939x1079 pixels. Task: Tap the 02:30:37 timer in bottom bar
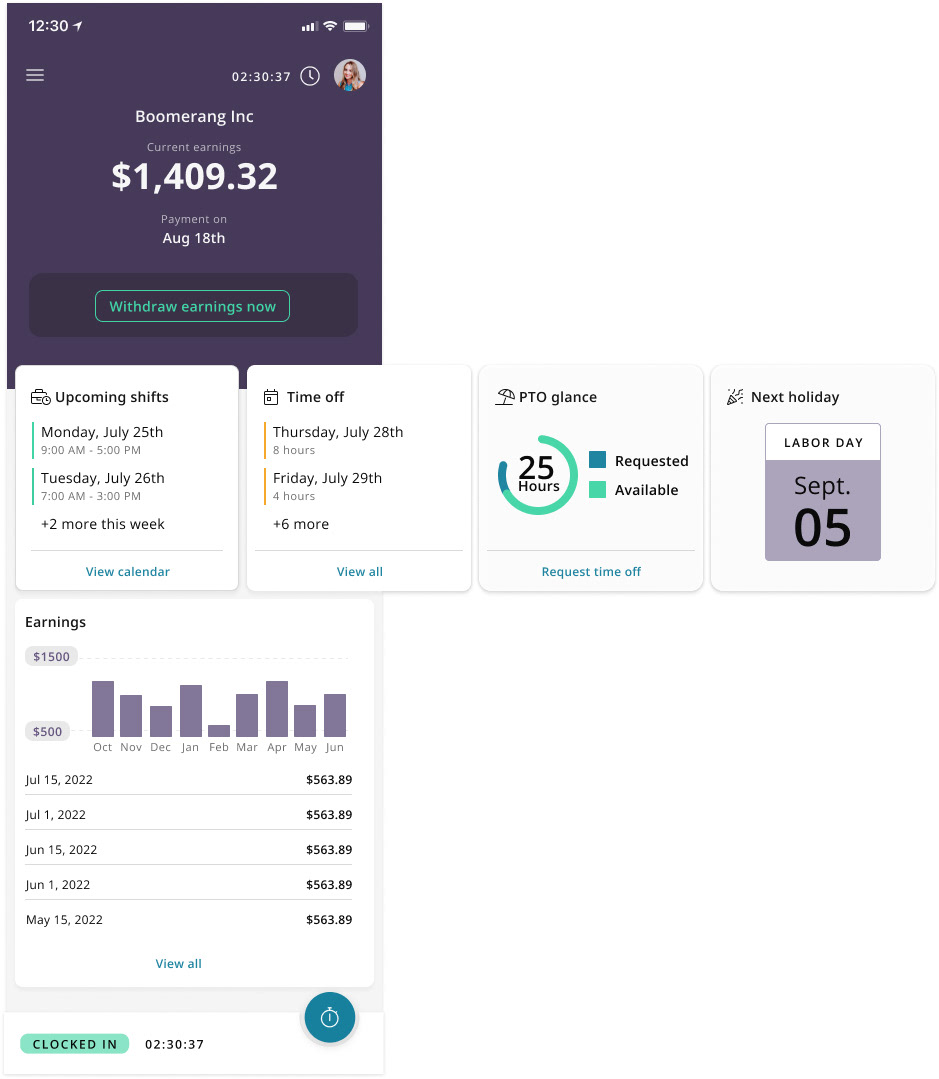coord(175,1044)
